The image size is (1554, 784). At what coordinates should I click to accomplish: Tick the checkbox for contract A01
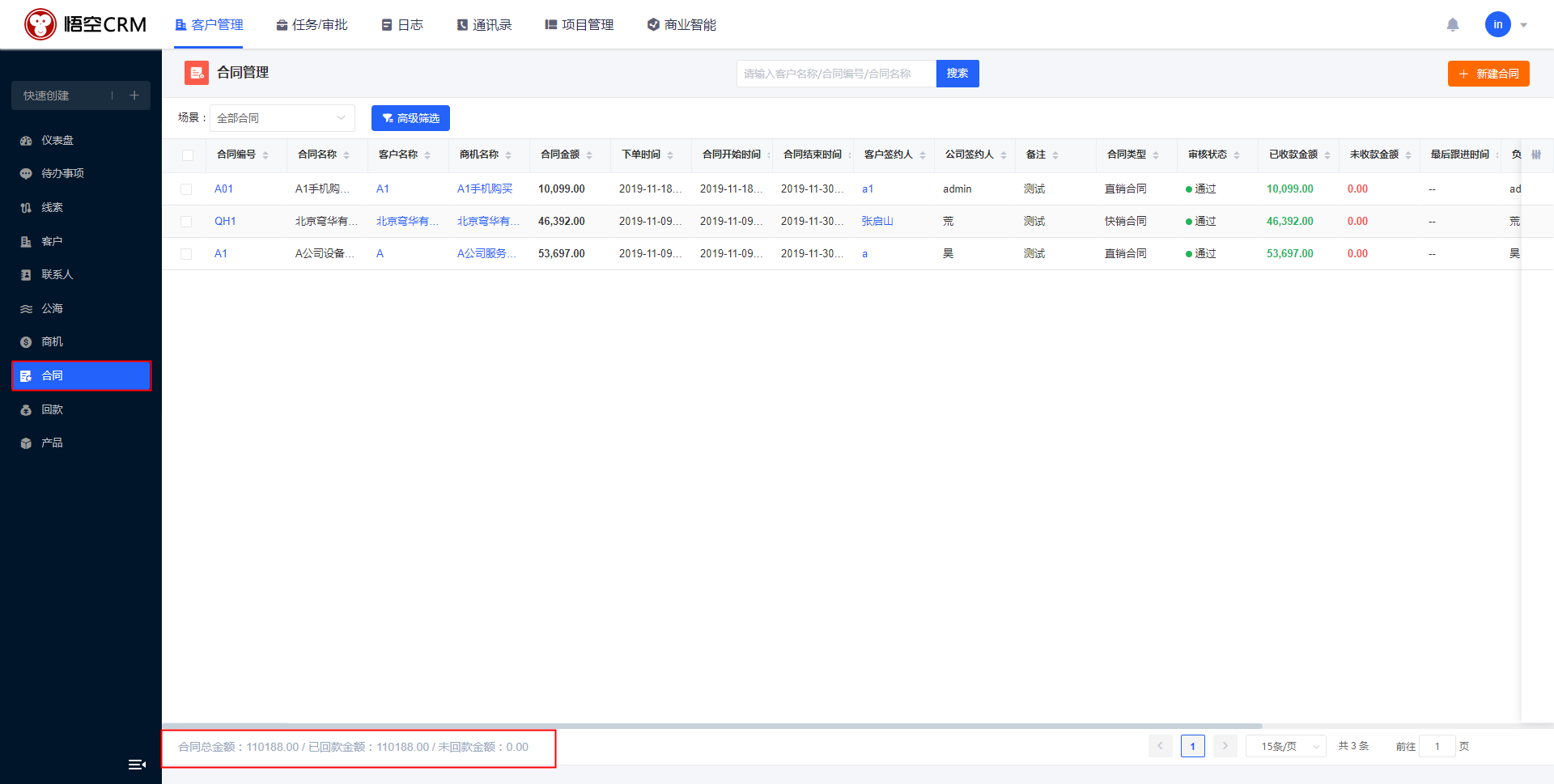point(188,189)
